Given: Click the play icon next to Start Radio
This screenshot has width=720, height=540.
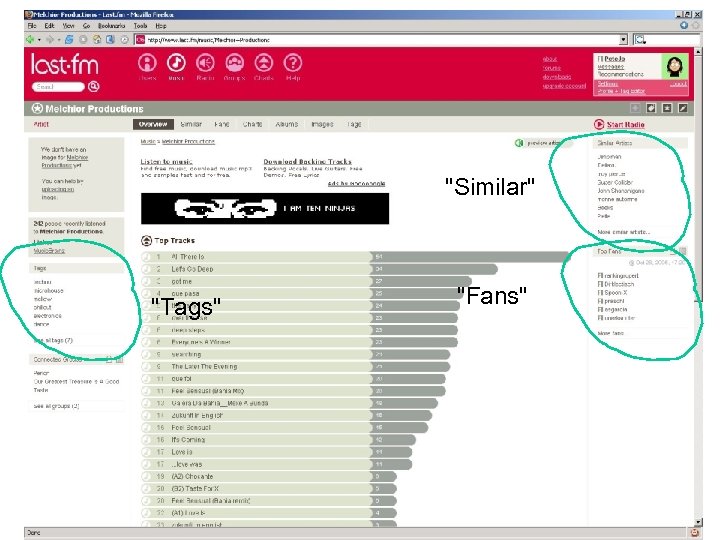Looking at the screenshot, I should click(599, 124).
